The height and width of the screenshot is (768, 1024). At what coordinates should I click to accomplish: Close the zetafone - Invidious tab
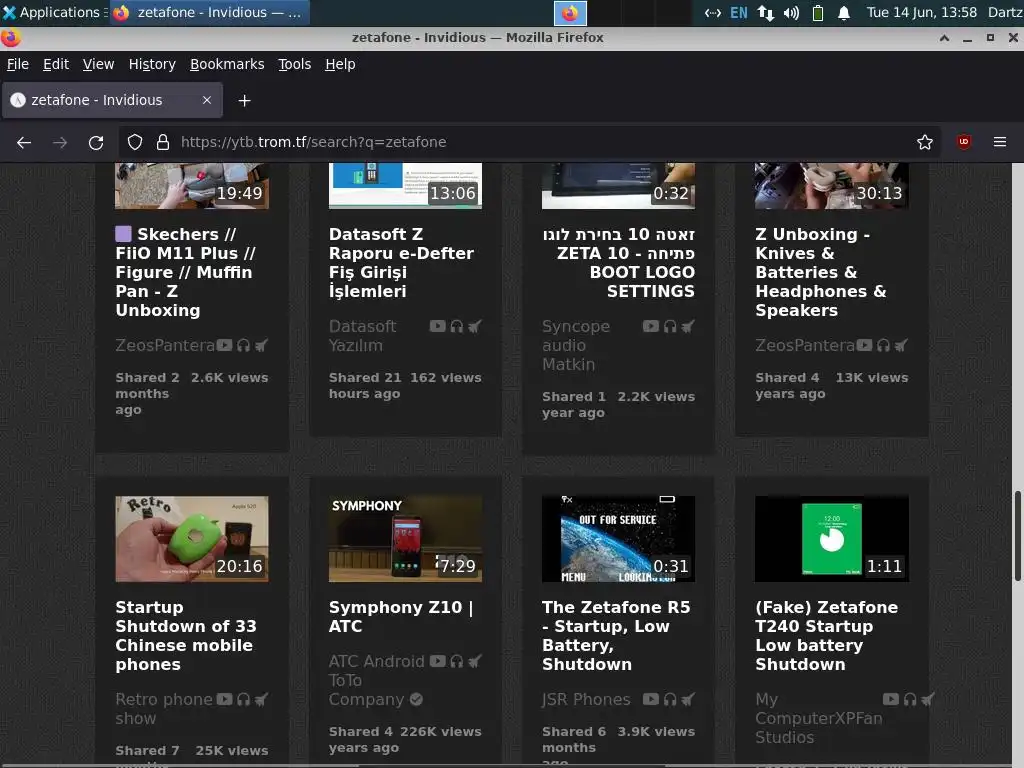(x=207, y=100)
